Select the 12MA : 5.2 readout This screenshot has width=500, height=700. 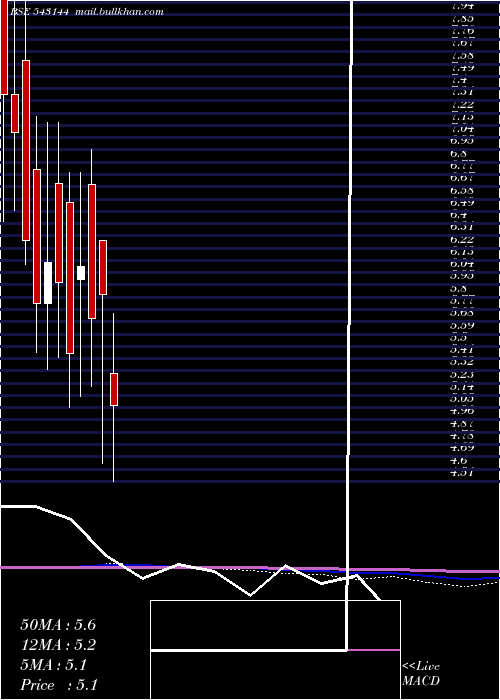[58, 645]
